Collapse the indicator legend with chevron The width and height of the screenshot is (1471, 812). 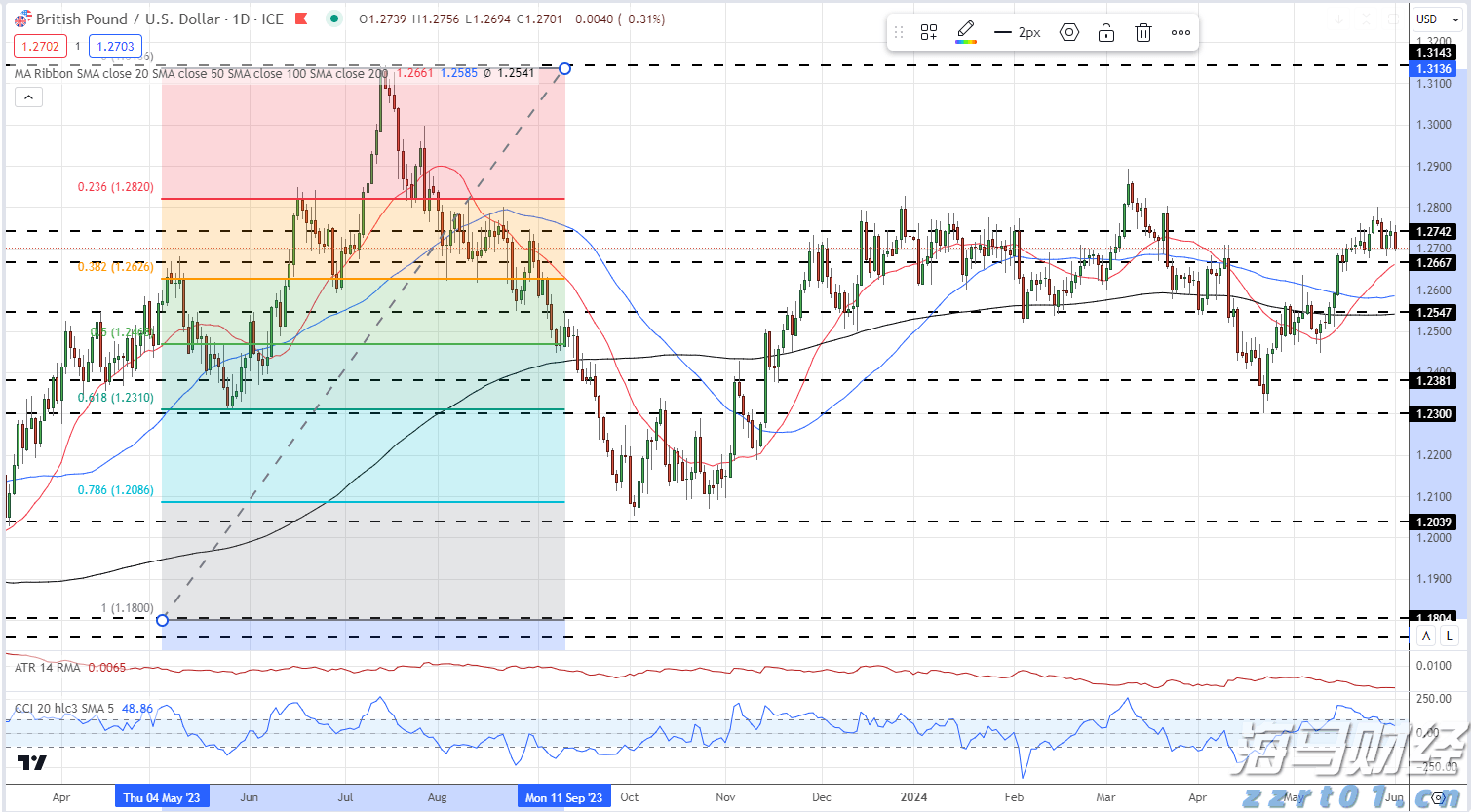28,97
